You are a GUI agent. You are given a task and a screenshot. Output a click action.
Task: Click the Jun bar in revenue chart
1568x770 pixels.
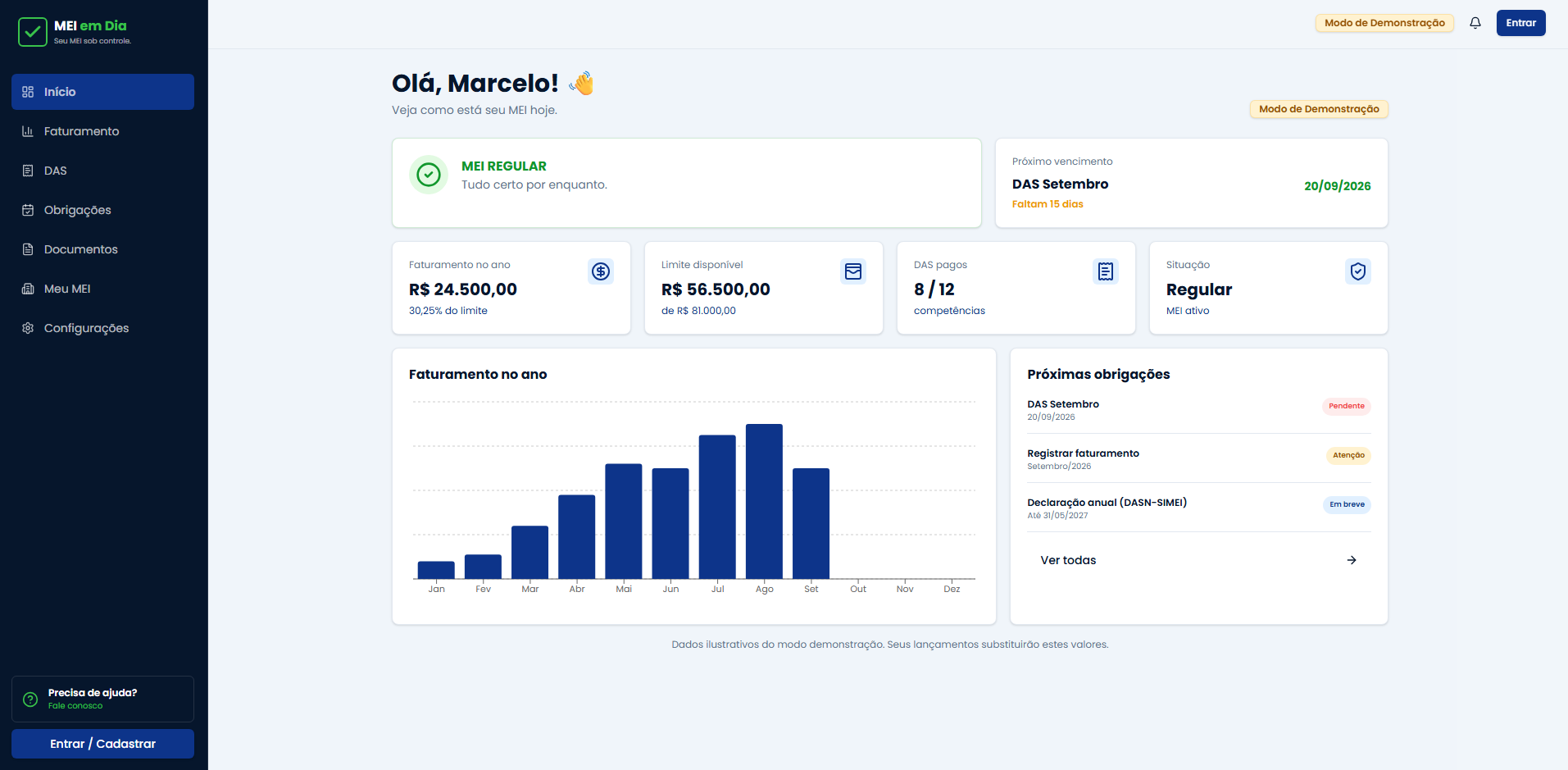point(670,523)
